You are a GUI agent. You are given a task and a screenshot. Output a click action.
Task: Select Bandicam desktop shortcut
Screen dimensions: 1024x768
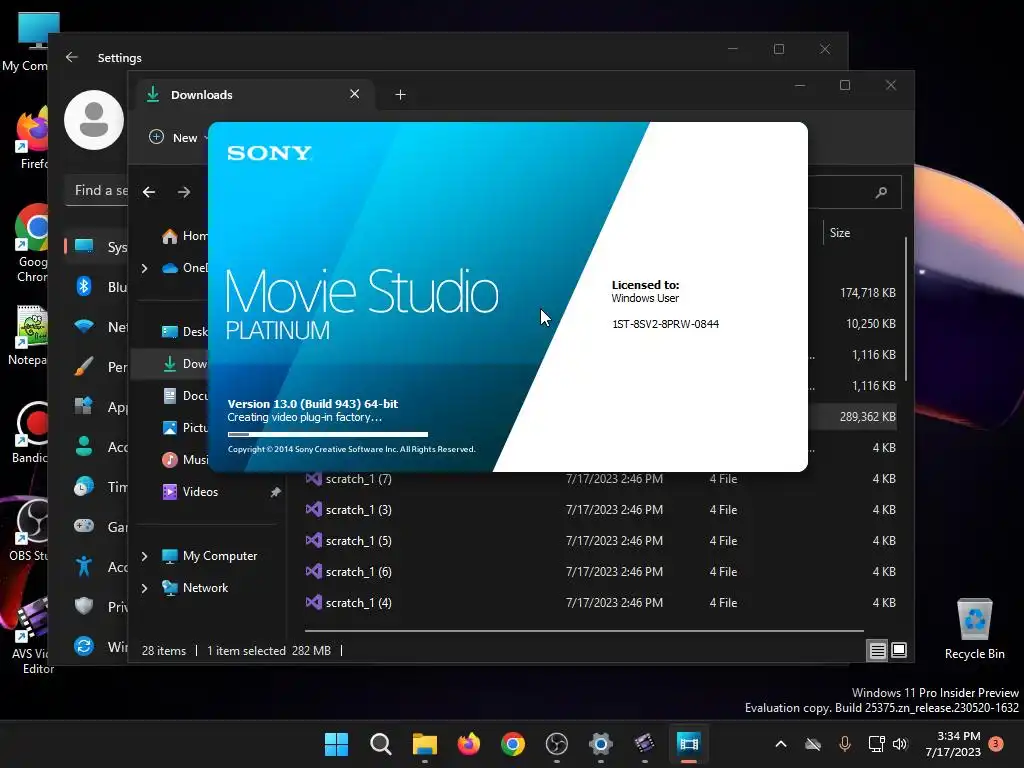click(30, 432)
